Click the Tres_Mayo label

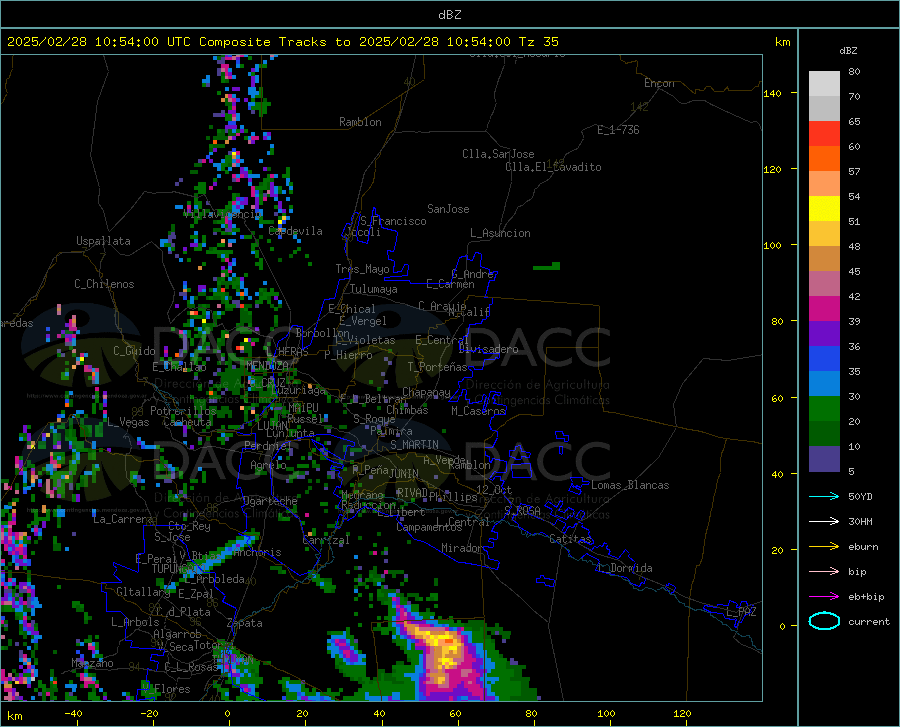362,269
